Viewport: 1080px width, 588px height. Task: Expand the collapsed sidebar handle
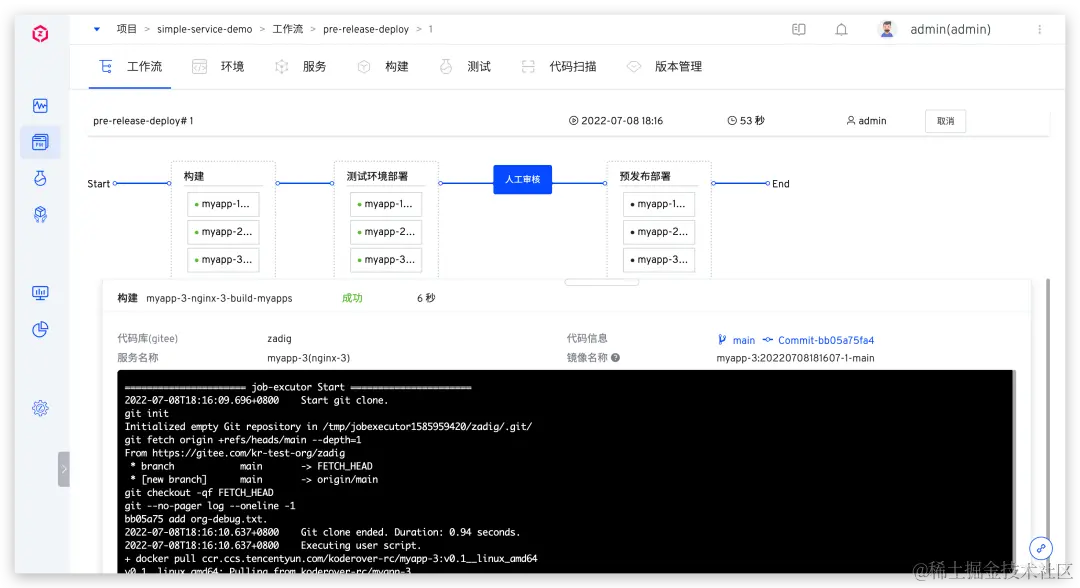pyautogui.click(x=63, y=469)
